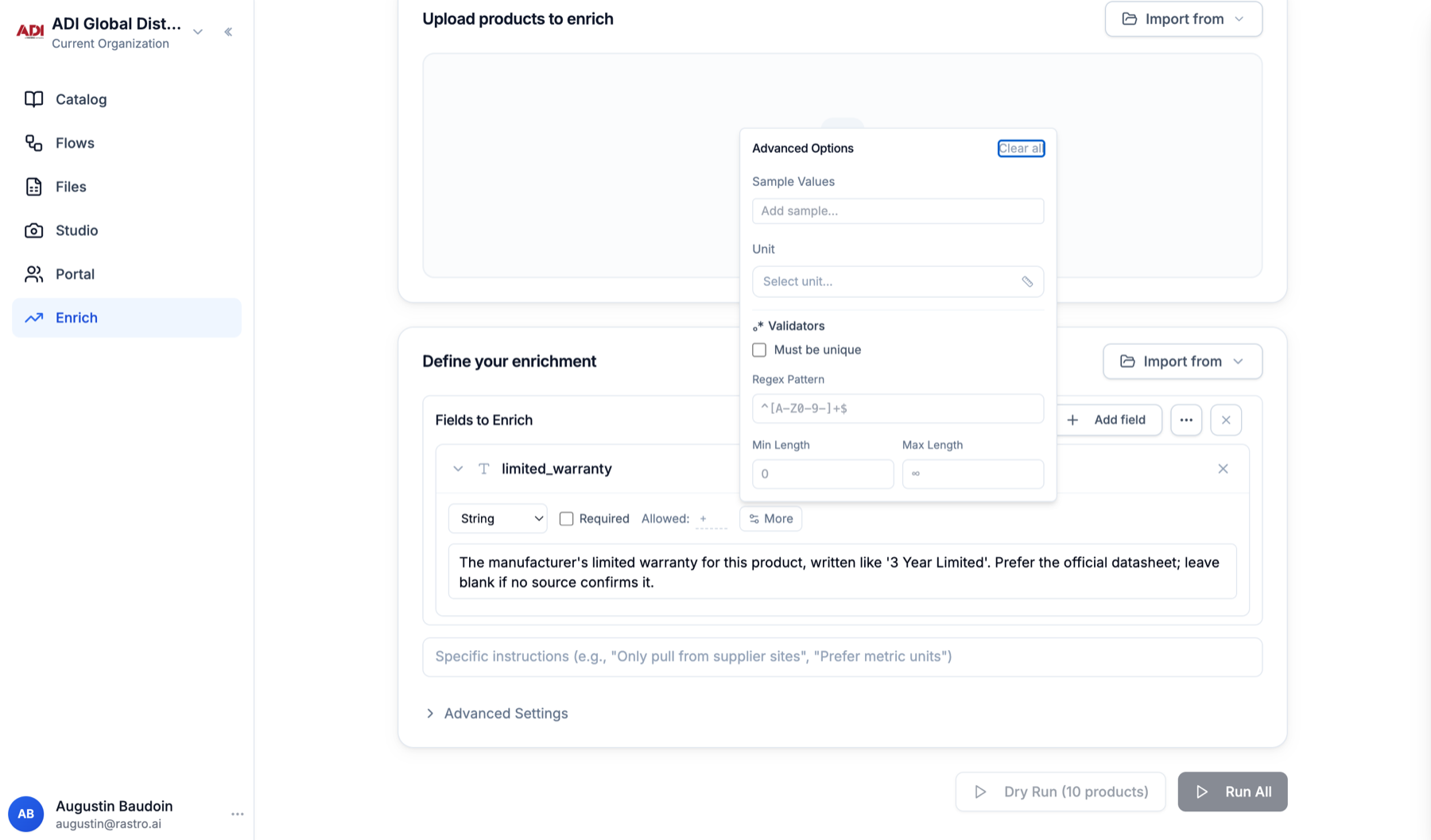
Task: Click the Run All button
Action: (1232, 792)
